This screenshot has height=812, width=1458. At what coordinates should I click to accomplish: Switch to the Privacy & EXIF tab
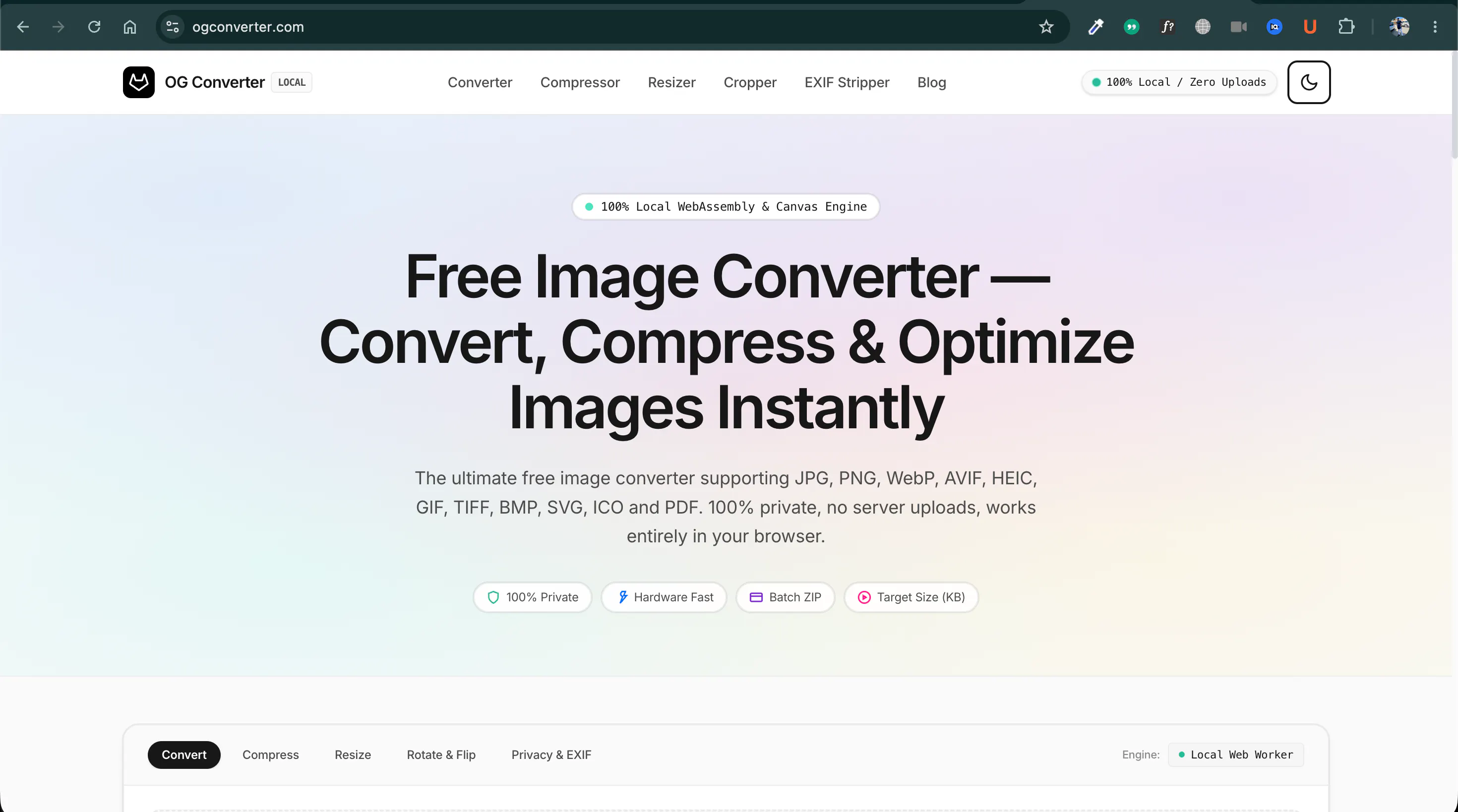pyautogui.click(x=551, y=754)
